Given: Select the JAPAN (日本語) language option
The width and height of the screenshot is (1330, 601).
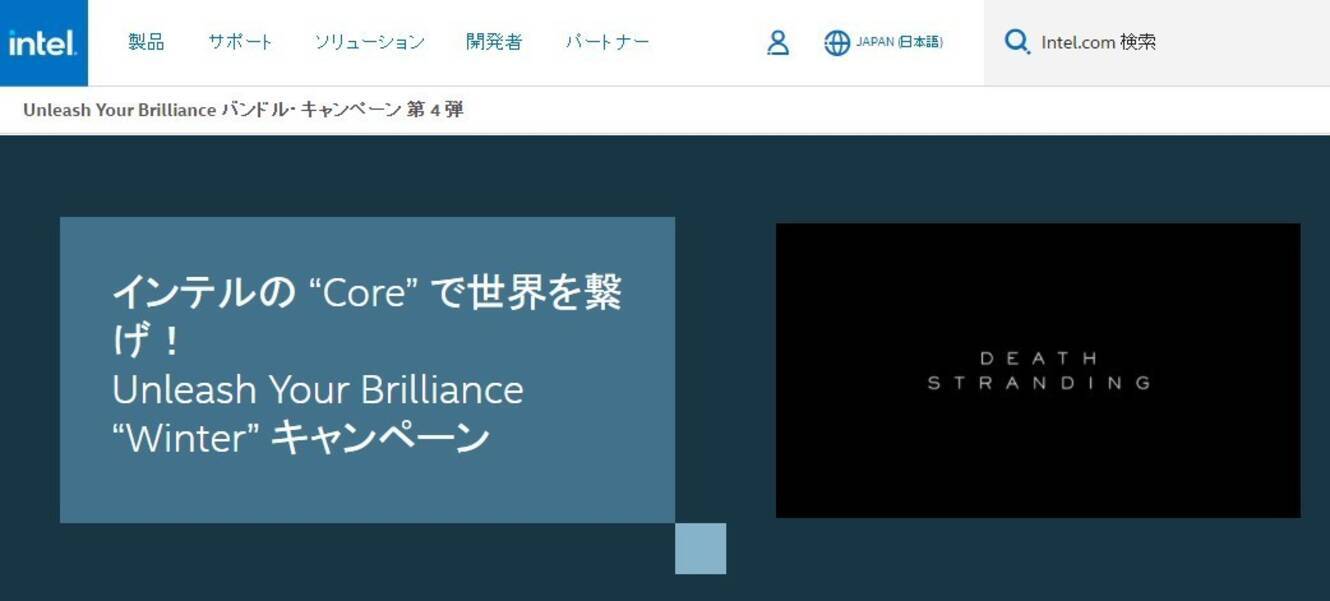Looking at the screenshot, I should (898, 43).
